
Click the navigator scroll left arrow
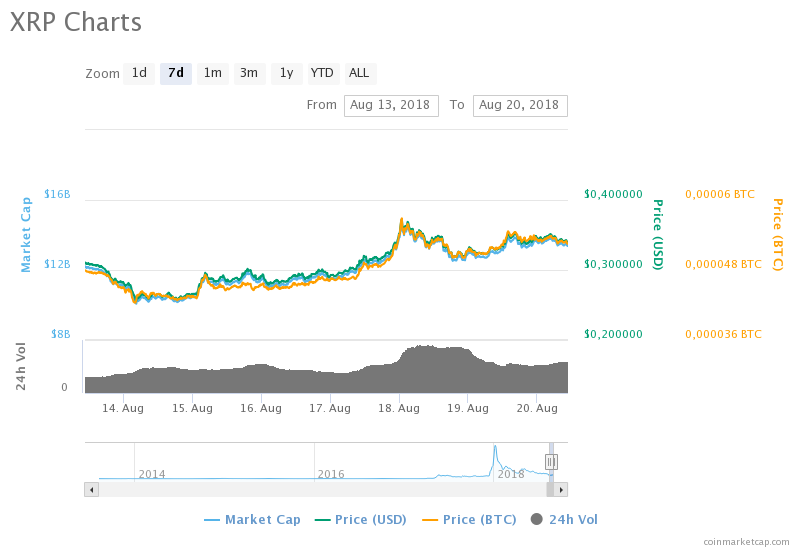[91, 490]
